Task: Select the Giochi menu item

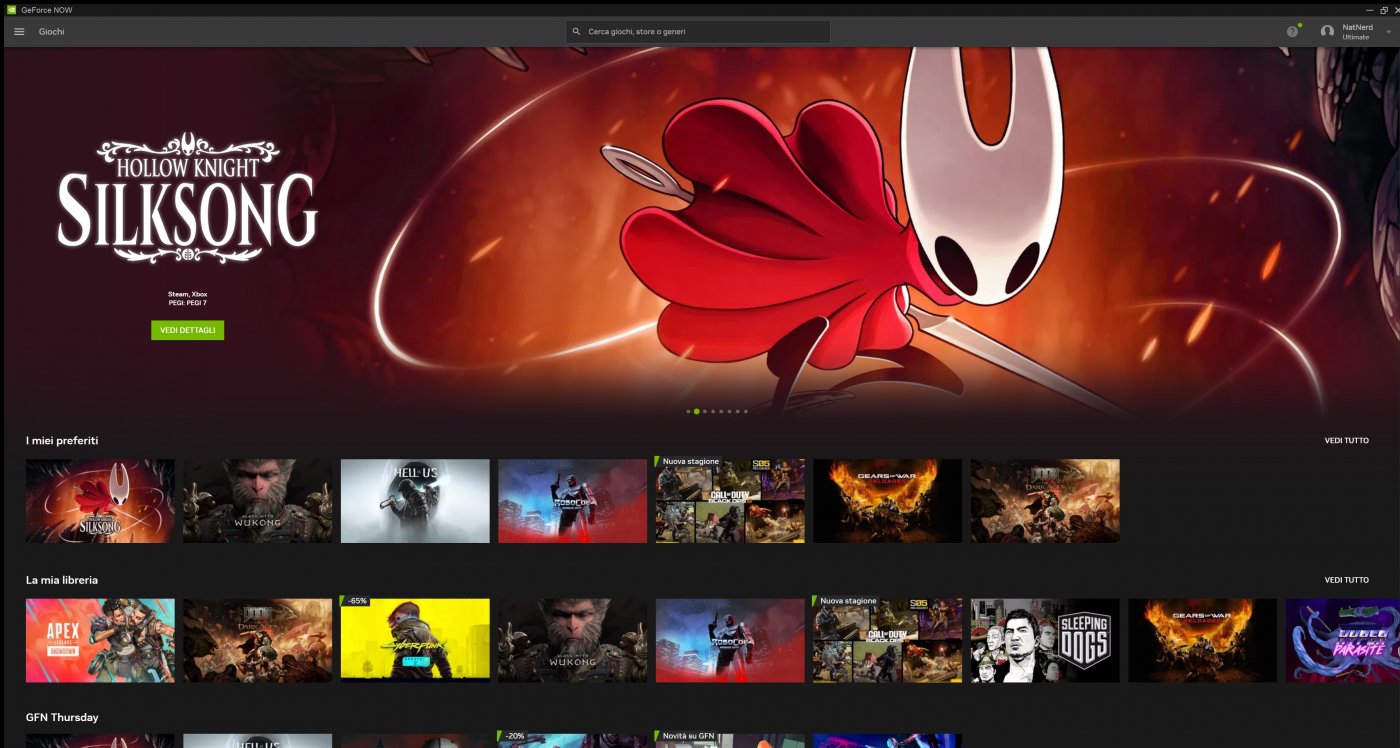Action: (x=51, y=31)
